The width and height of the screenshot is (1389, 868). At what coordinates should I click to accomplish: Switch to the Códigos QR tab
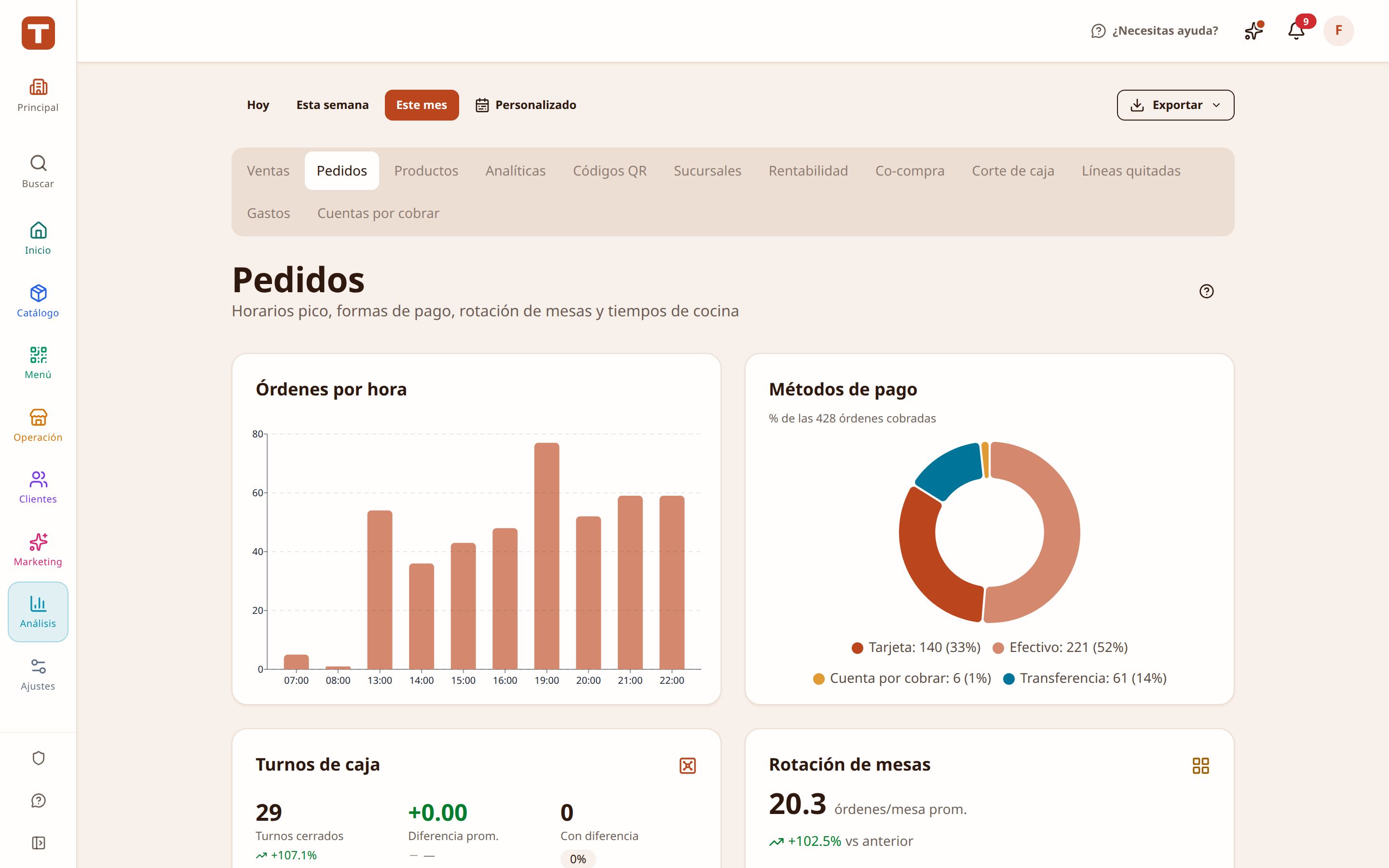tap(610, 171)
